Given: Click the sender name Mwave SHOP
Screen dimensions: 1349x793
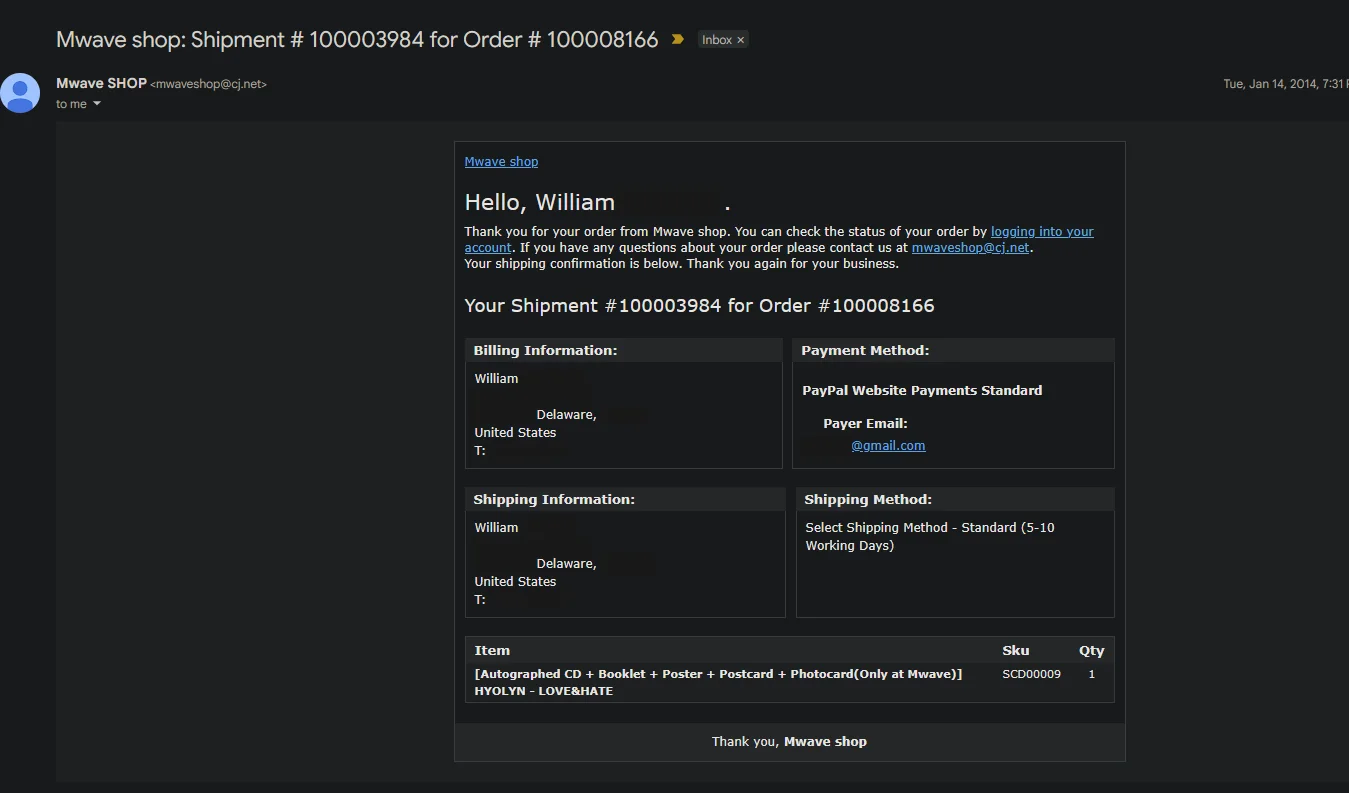Looking at the screenshot, I should pyautogui.click(x=101, y=83).
